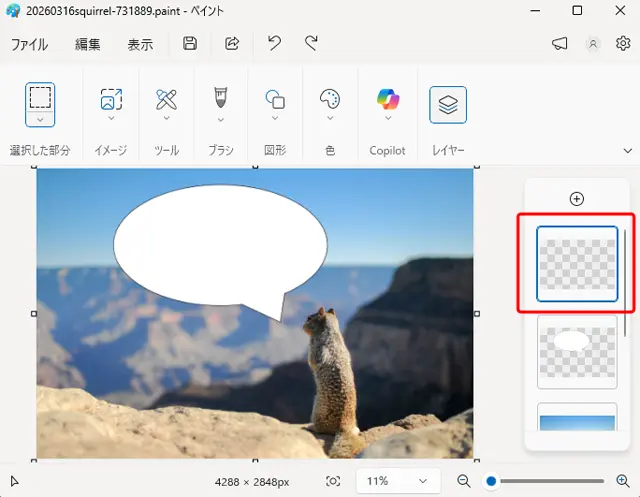Select the ブラシ brush icon
Screen dimensions: 640x497
[x=221, y=98]
